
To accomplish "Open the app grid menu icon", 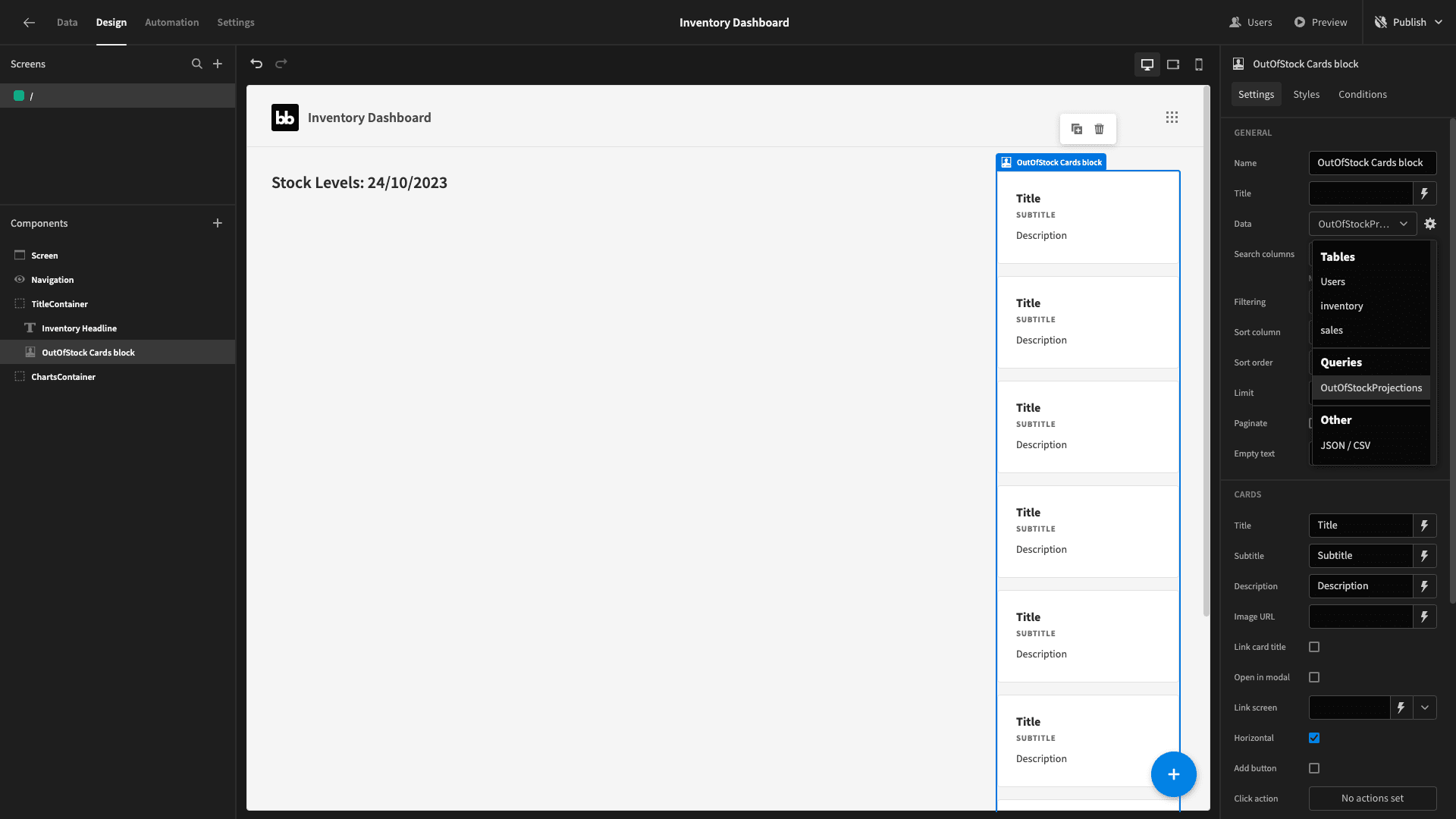I will (x=1172, y=118).
